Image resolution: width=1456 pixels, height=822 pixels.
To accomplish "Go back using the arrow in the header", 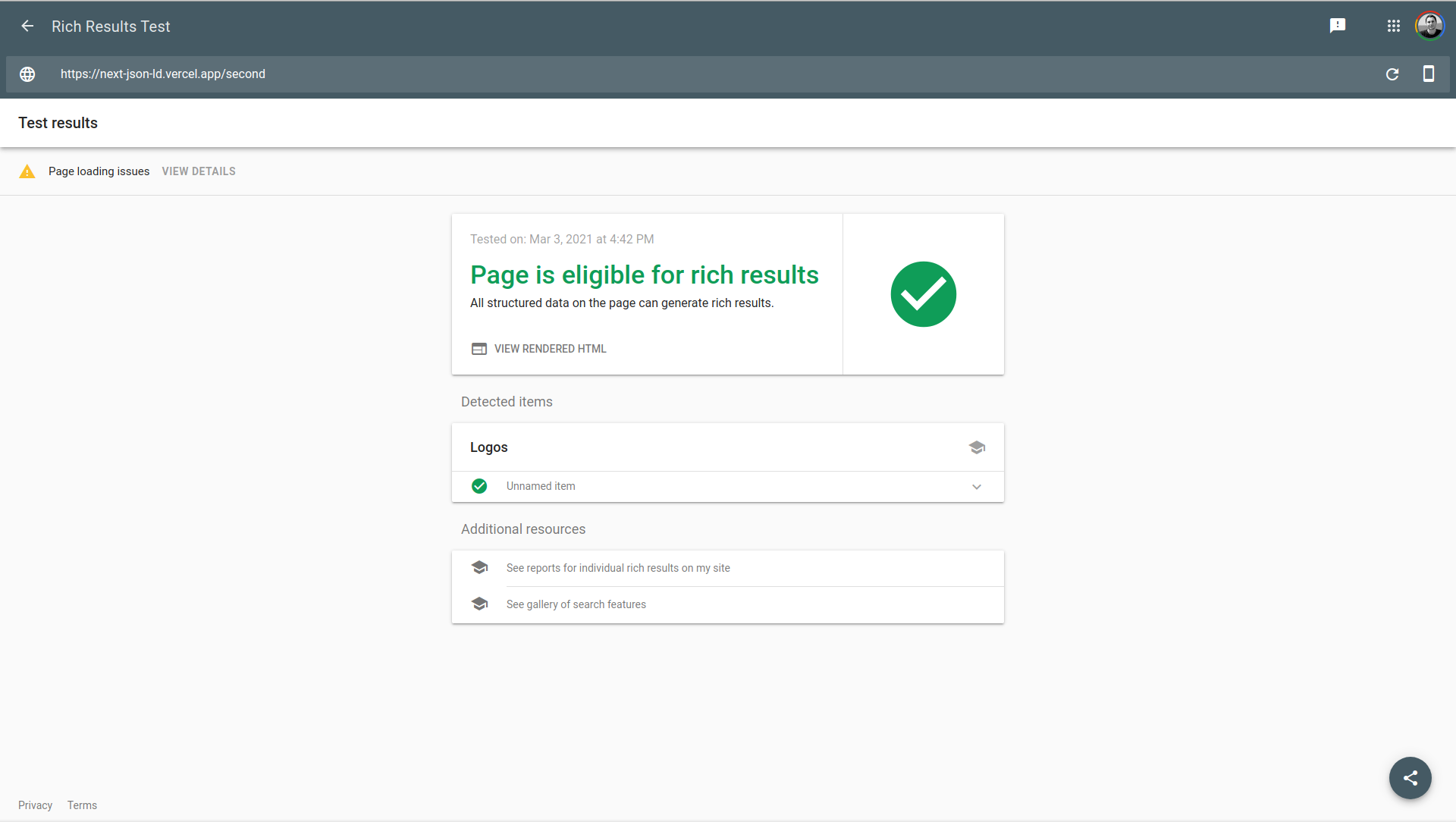I will pyautogui.click(x=27, y=25).
